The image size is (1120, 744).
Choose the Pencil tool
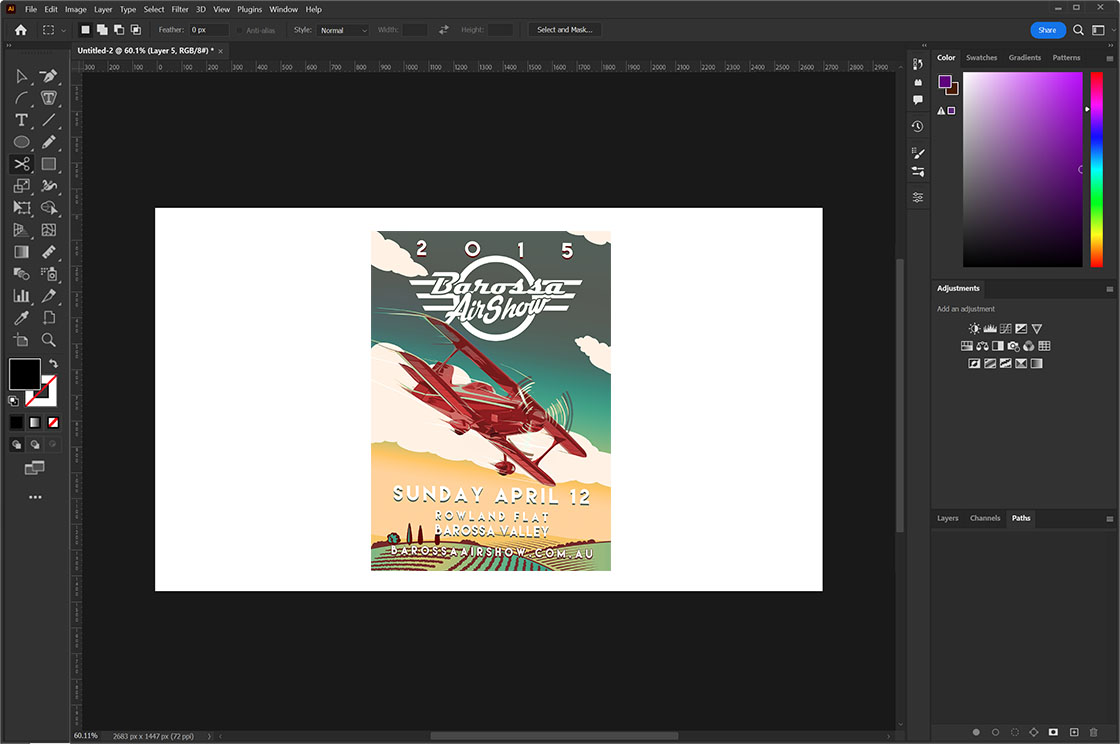tap(49, 142)
